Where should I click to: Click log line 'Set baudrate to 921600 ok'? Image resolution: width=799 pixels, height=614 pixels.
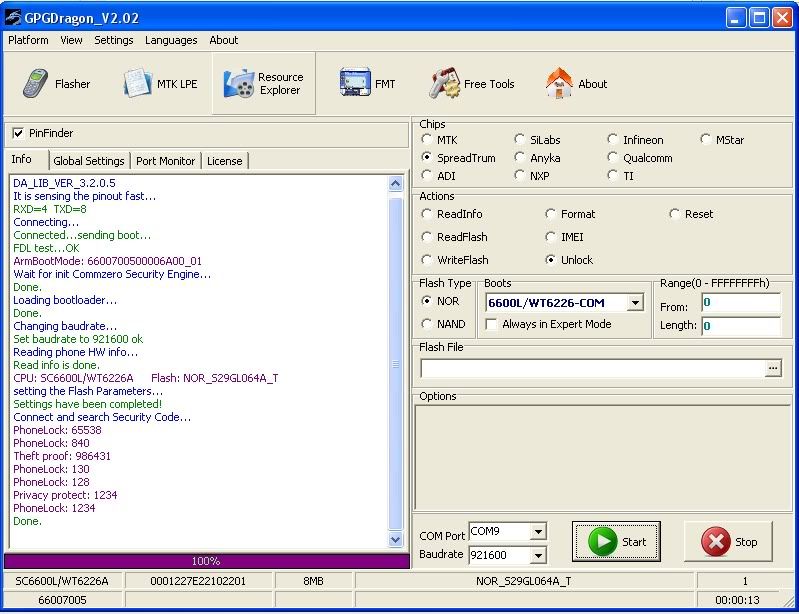[x=78, y=339]
